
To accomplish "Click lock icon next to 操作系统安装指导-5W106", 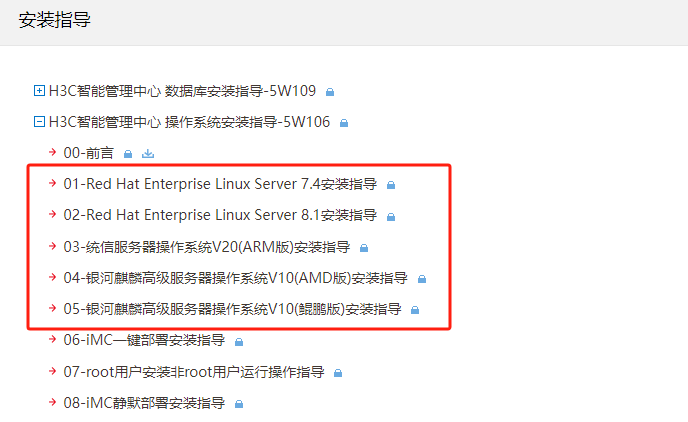I will click(344, 123).
